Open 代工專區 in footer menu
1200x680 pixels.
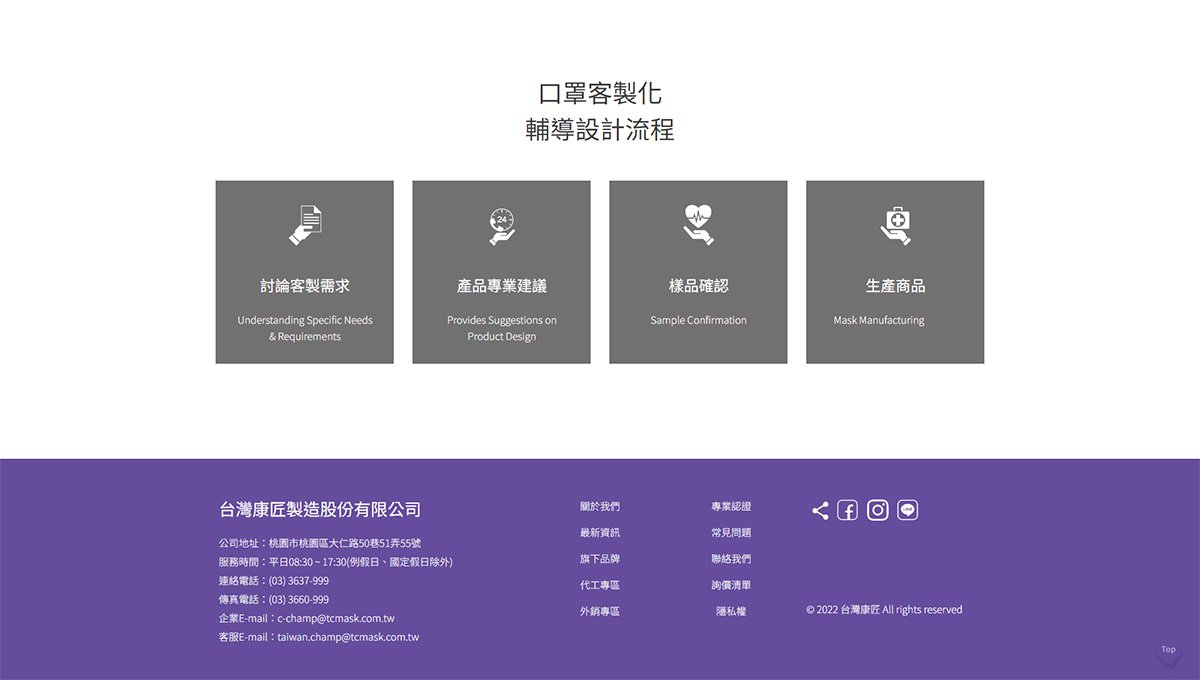[599, 585]
